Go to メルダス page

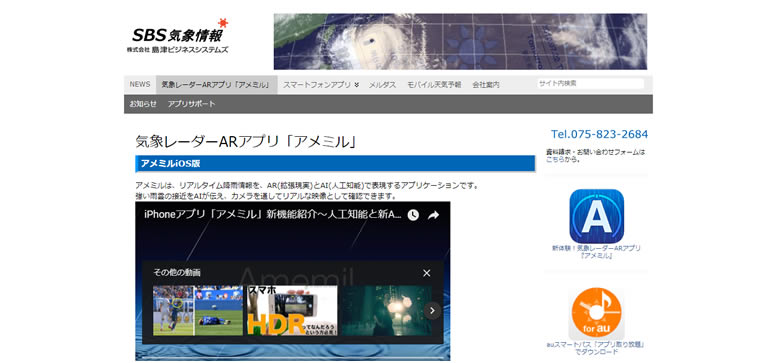click(x=382, y=85)
